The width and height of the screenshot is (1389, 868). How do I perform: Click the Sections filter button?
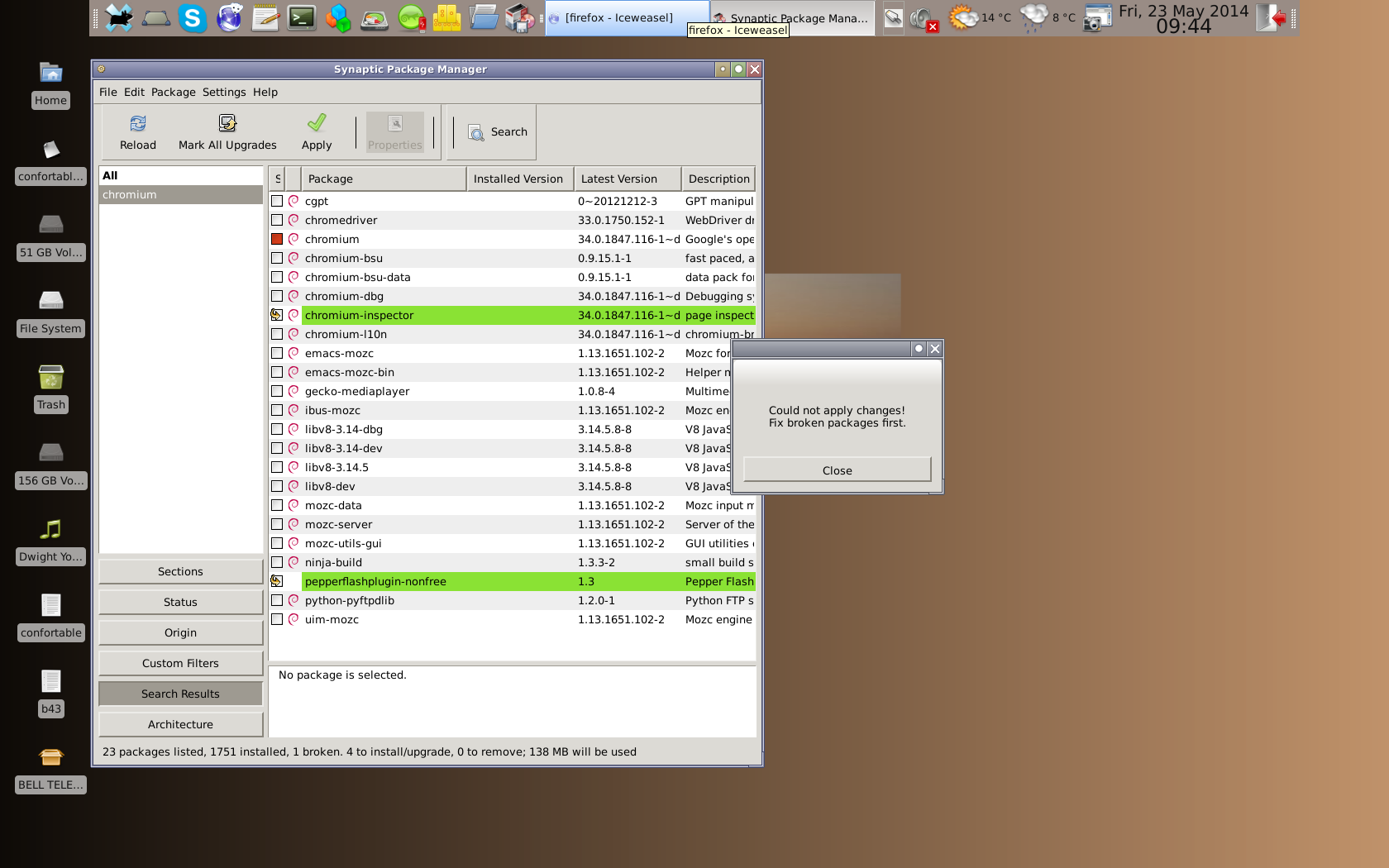tap(180, 571)
